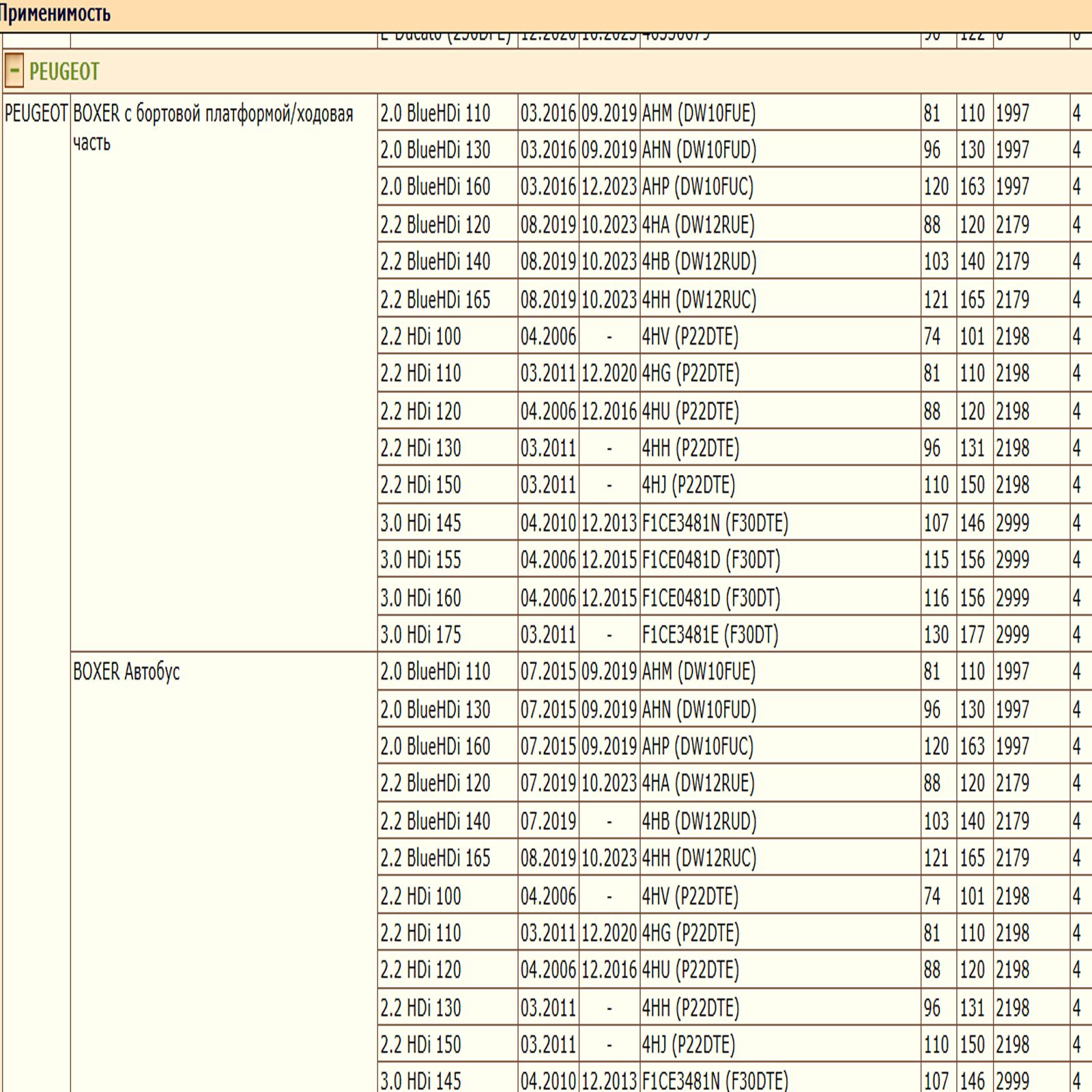Click the Применимость section title
Viewport: 1092px width, 1092px height.
pyautogui.click(x=55, y=13)
